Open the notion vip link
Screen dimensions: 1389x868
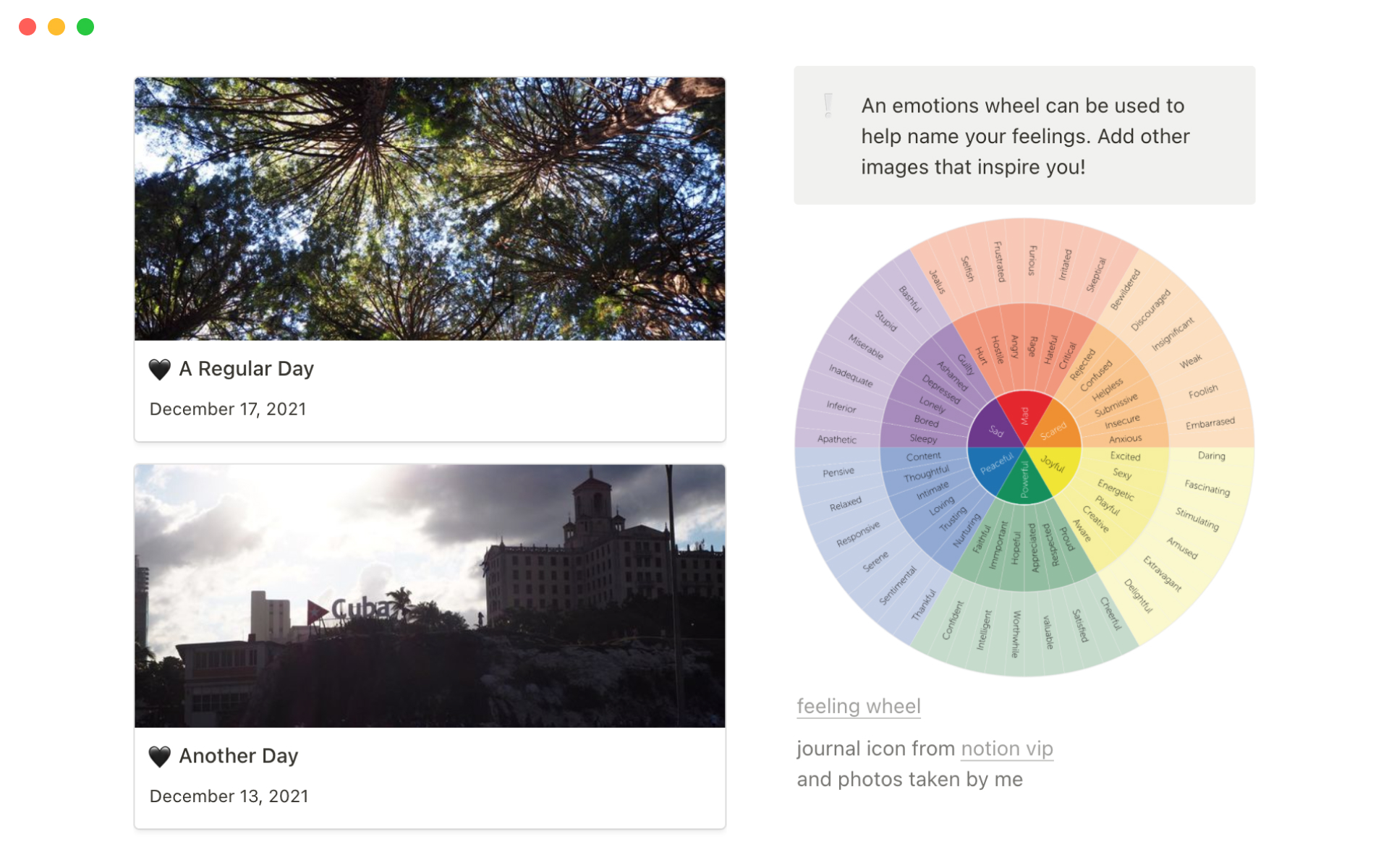coord(1006,749)
